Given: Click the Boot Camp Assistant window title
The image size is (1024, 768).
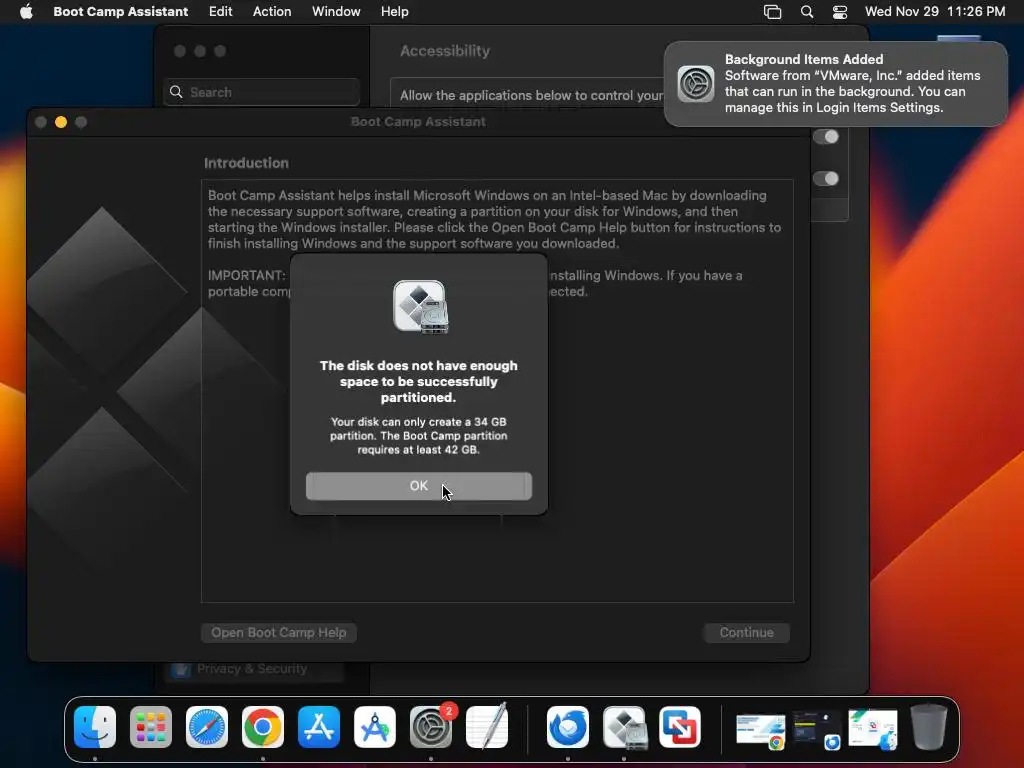Looking at the screenshot, I should pos(418,121).
